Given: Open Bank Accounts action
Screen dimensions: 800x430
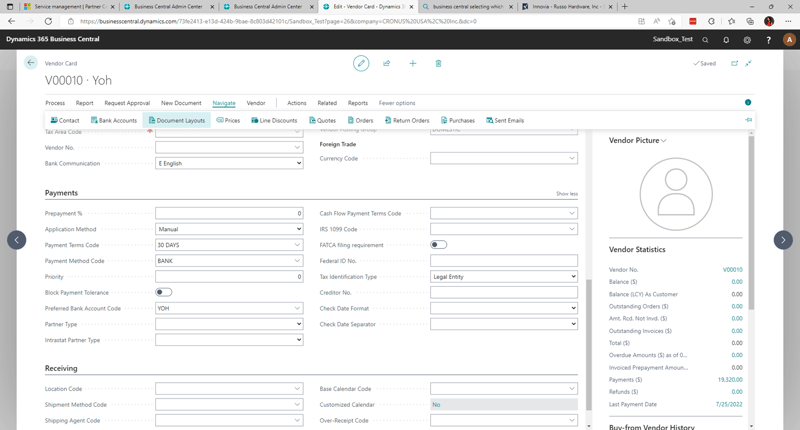Looking at the screenshot, I should click(114, 120).
